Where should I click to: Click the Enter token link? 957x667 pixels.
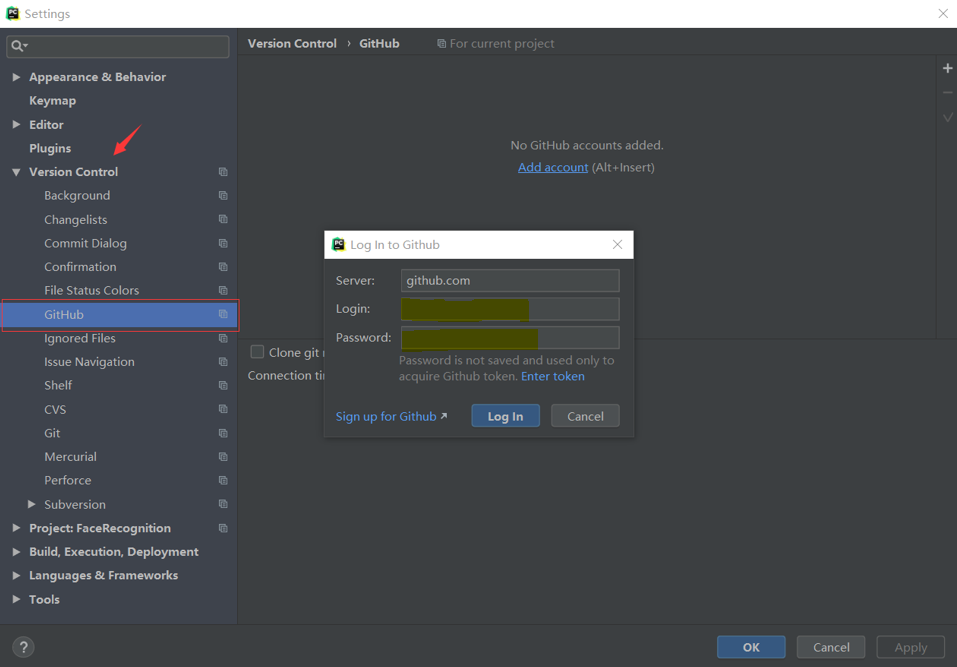point(552,377)
